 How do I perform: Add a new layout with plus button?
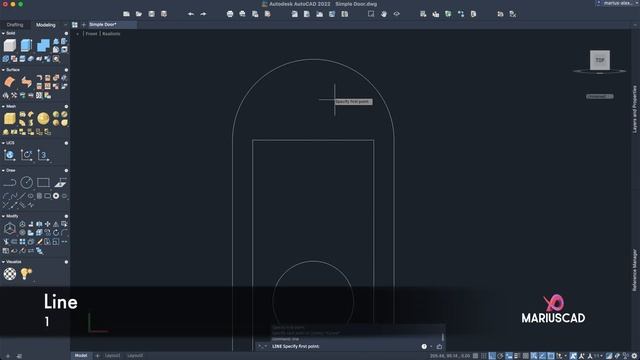(x=98, y=356)
